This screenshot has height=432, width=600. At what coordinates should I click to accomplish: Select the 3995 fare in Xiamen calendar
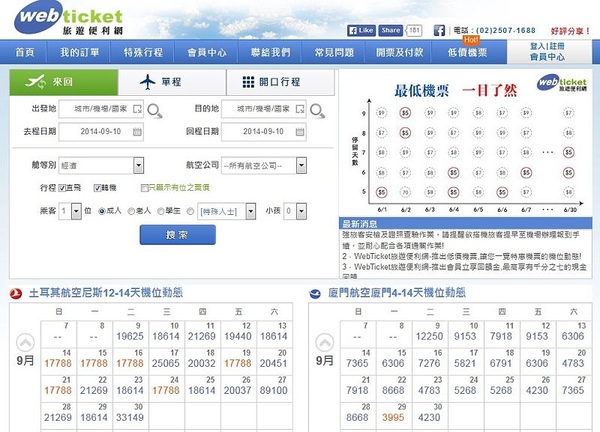(394, 418)
